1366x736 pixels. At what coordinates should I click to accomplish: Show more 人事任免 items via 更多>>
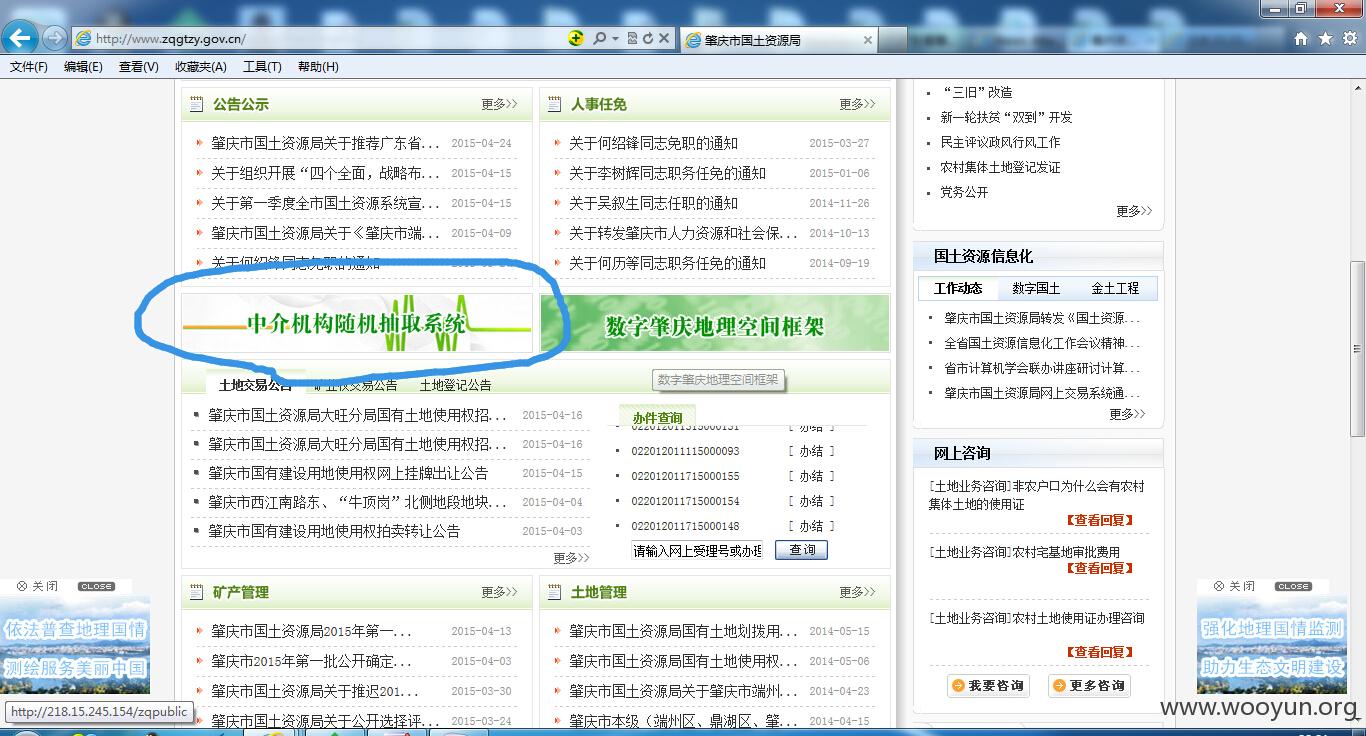[857, 104]
